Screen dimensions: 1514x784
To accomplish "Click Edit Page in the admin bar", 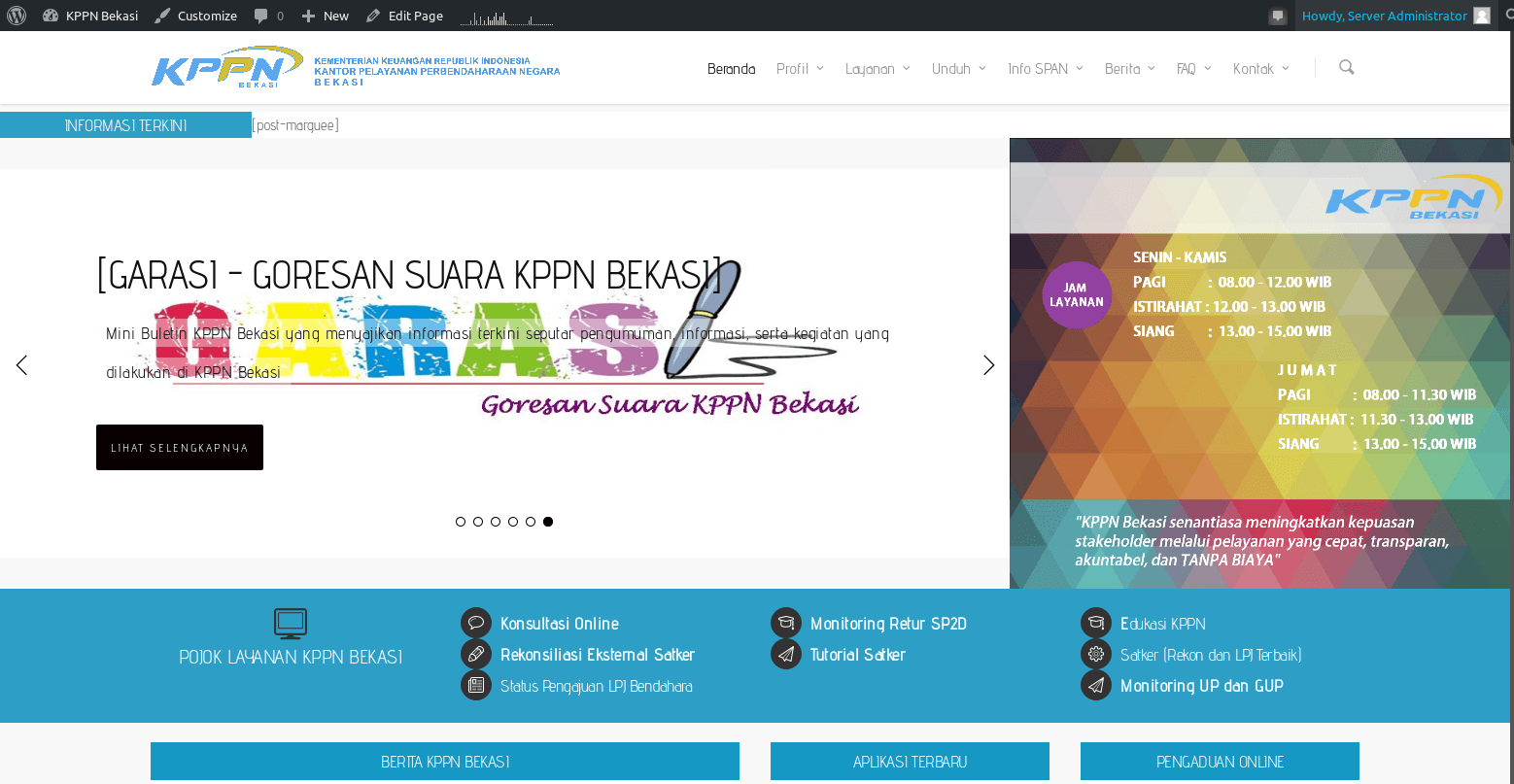I will (404, 16).
